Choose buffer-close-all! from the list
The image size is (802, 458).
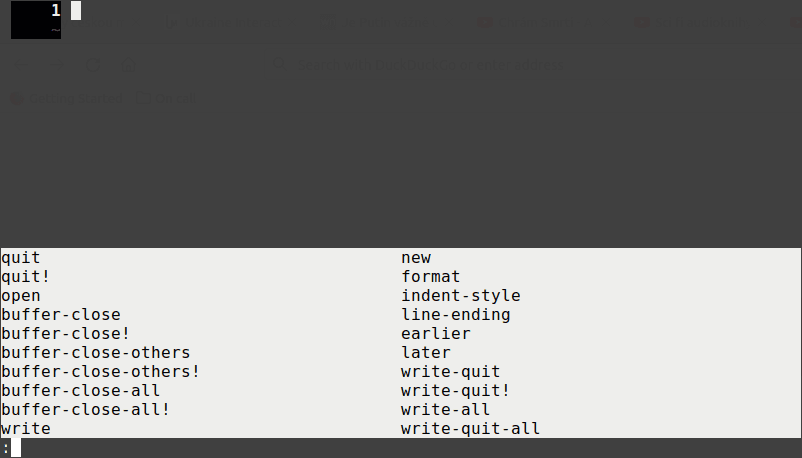tap(85, 409)
